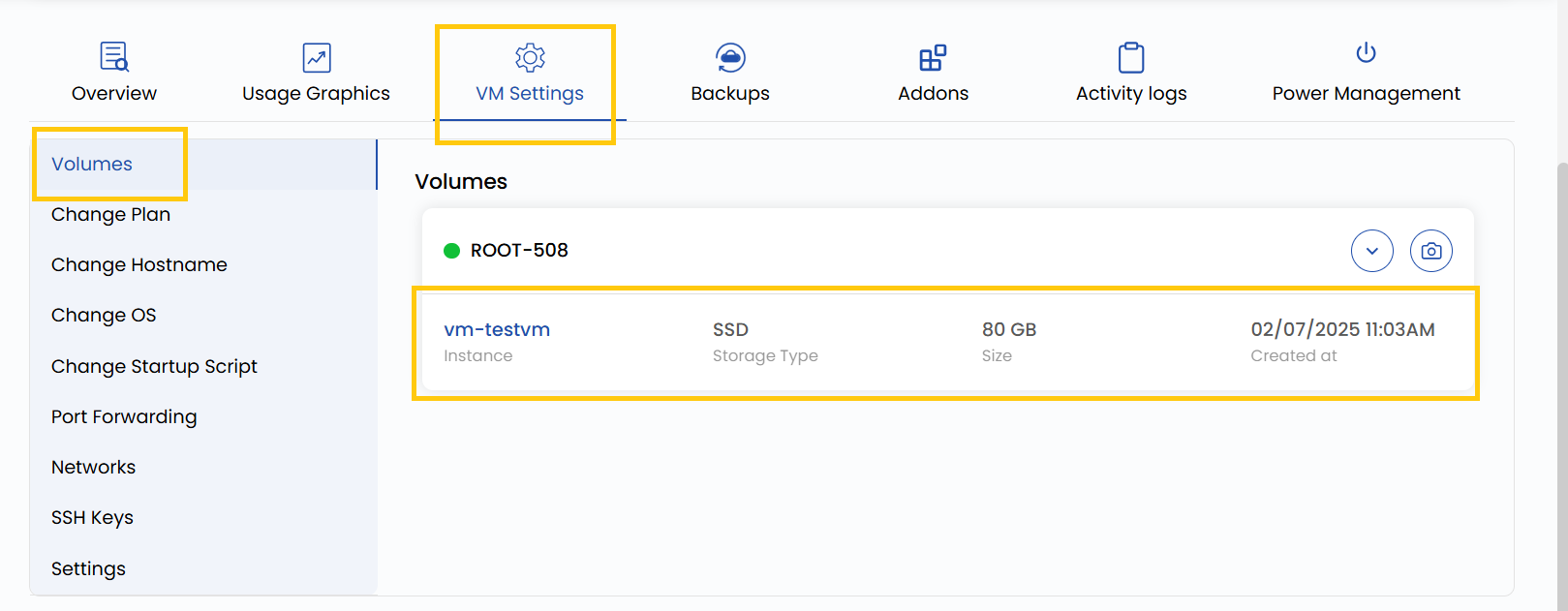View Activity logs tab label
The width and height of the screenshot is (1568, 611).
tap(1131, 93)
